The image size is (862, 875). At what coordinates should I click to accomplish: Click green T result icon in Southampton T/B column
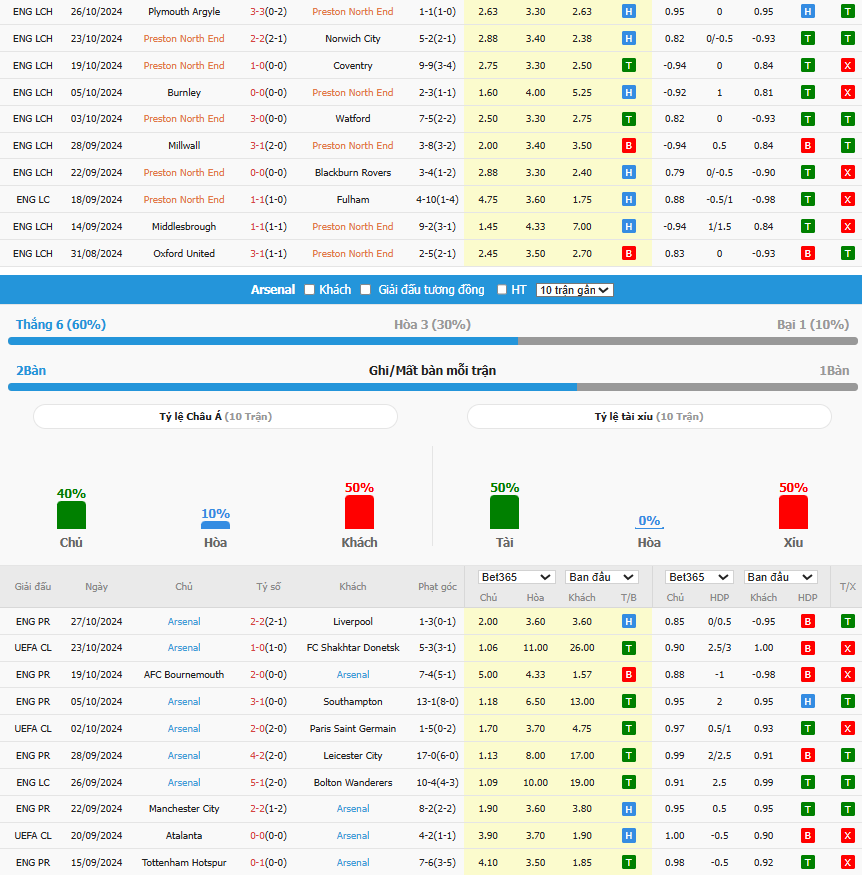pos(629,701)
